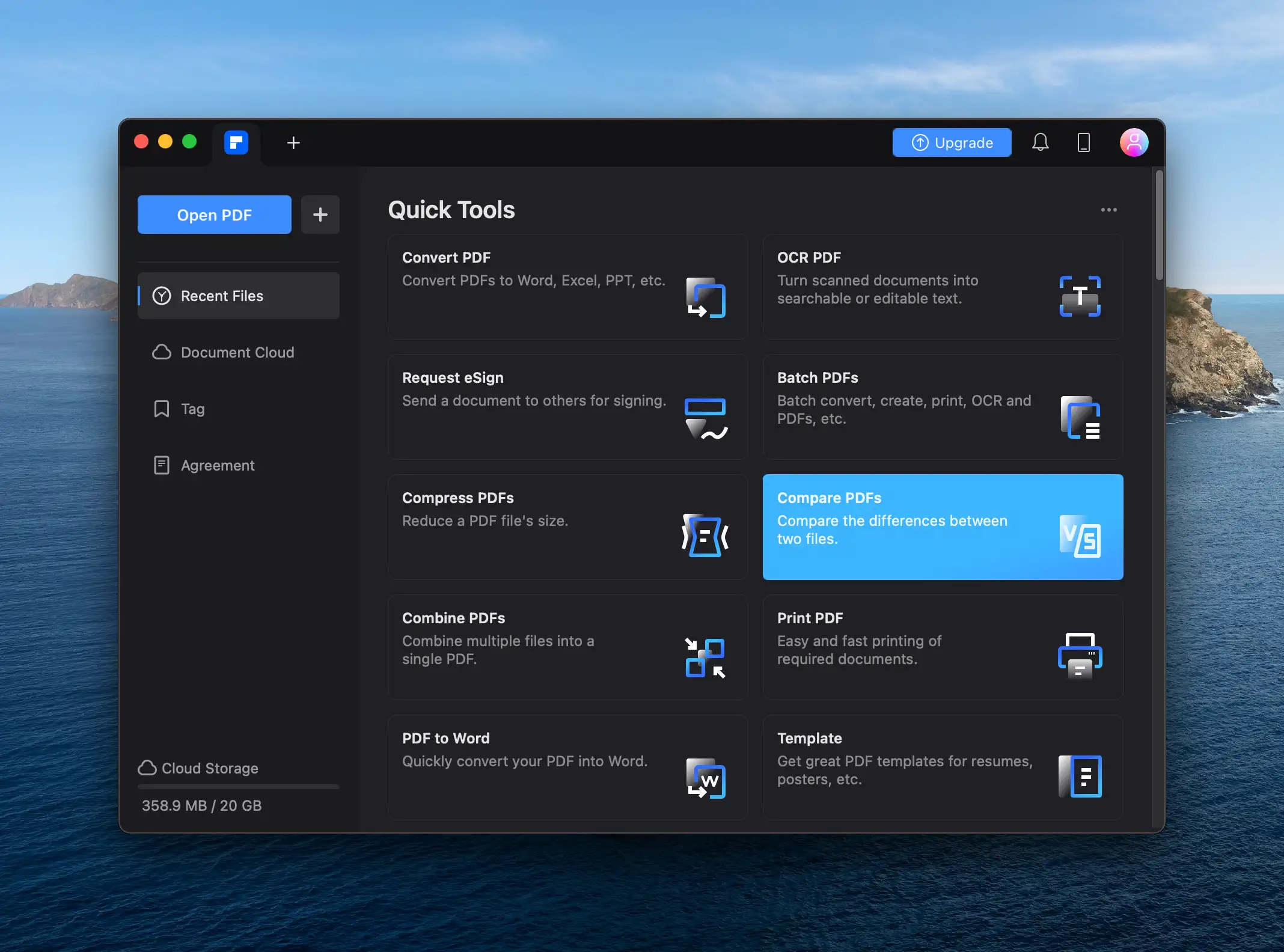Screen dimensions: 1284x952
Task: Click the Template page icon
Action: coord(1080,777)
